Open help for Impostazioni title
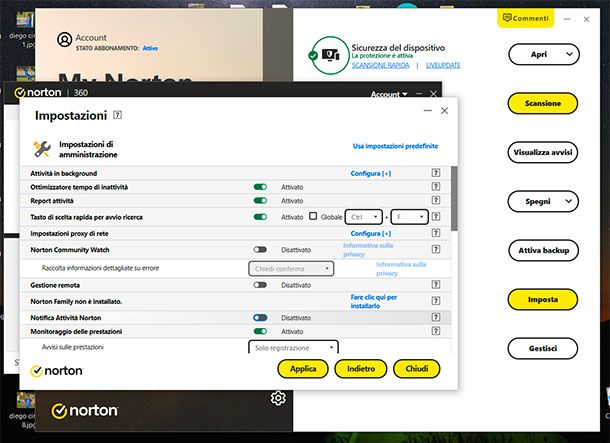610x443 pixels. 117,115
